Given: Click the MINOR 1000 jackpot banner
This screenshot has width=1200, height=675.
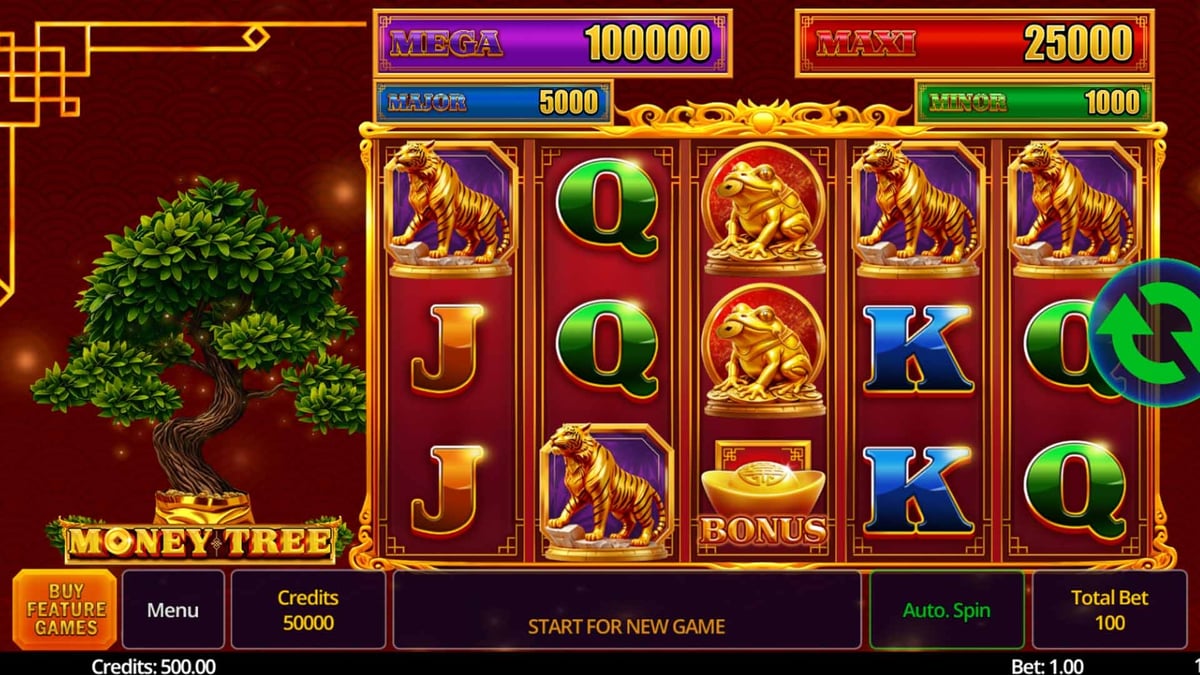Looking at the screenshot, I should point(1034,102).
